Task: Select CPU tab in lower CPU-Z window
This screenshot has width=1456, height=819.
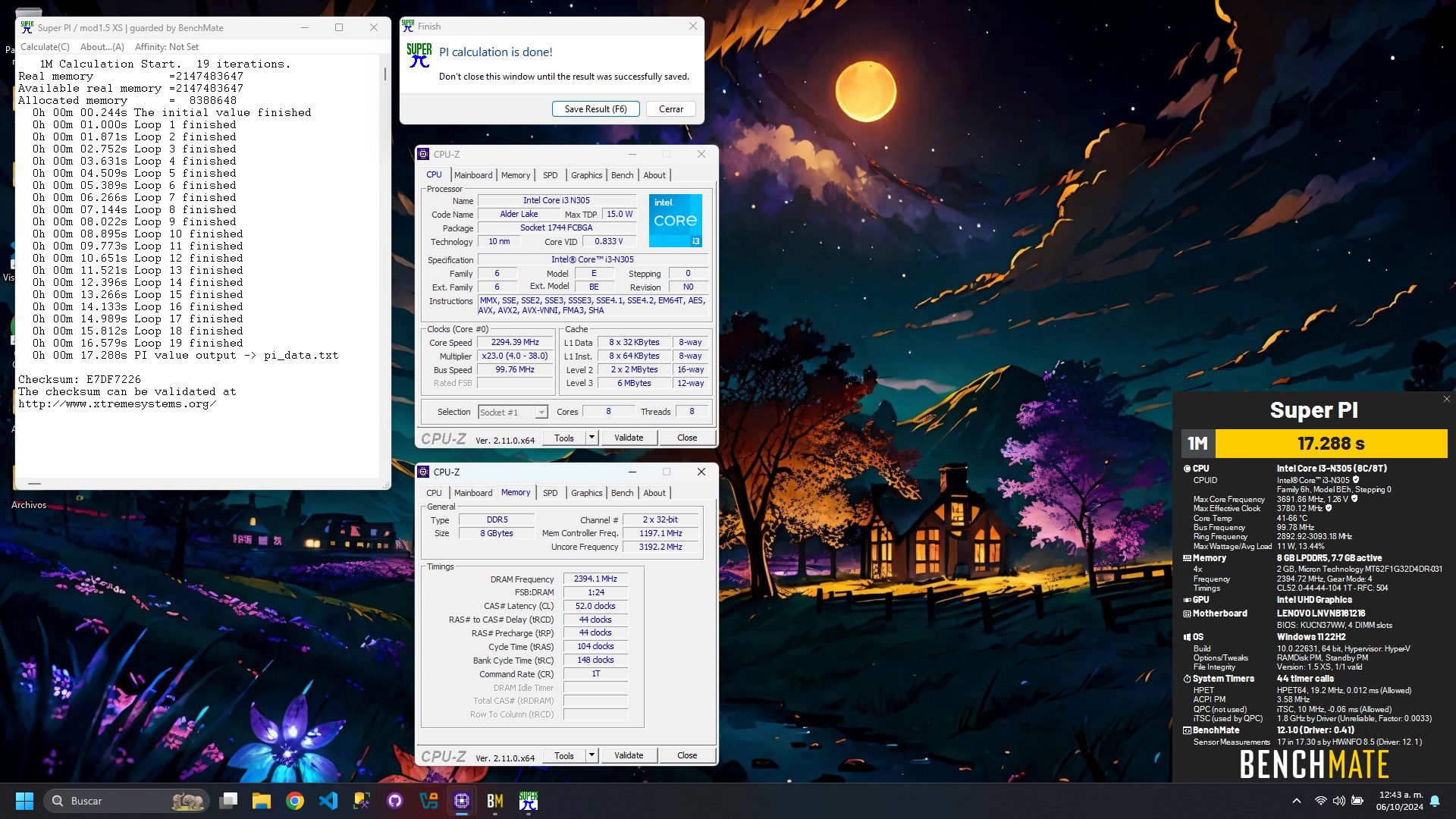Action: point(434,493)
